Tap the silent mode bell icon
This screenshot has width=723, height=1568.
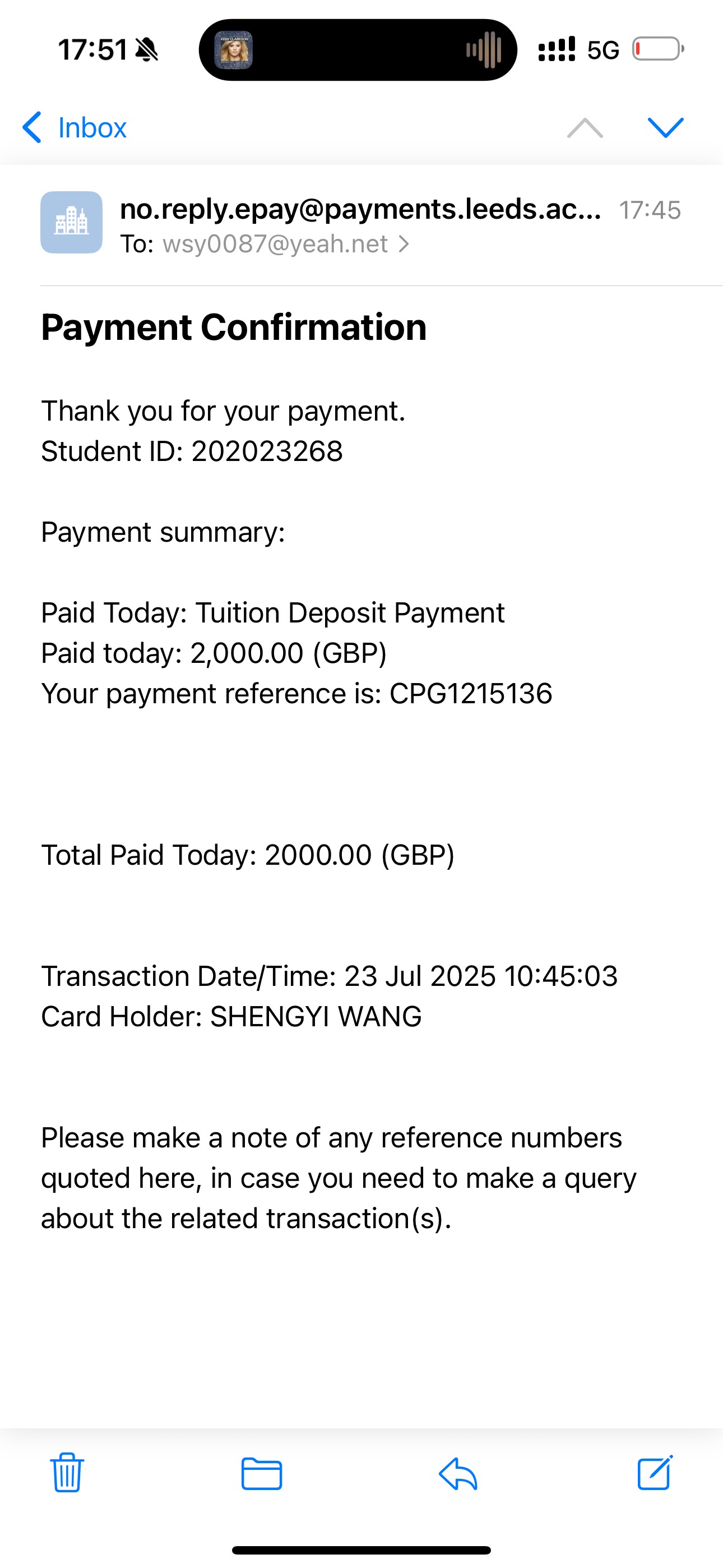(x=147, y=50)
